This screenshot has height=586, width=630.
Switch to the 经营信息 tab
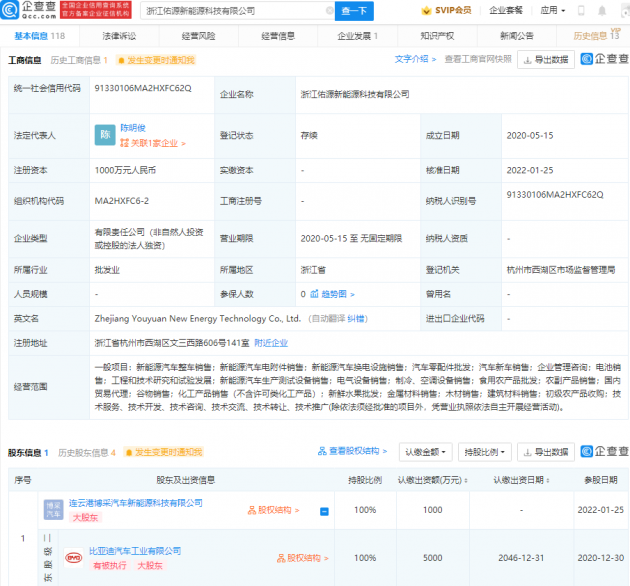pyautogui.click(x=278, y=36)
